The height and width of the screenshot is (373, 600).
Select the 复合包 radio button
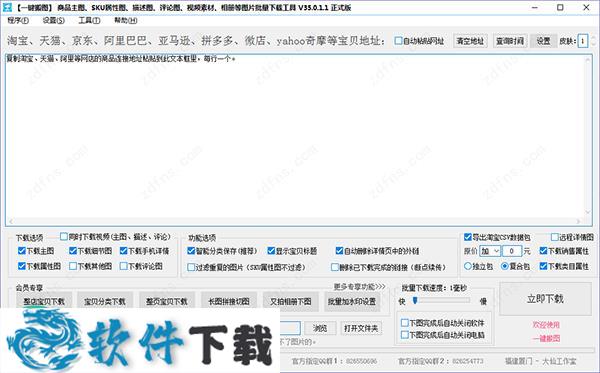click(505, 266)
